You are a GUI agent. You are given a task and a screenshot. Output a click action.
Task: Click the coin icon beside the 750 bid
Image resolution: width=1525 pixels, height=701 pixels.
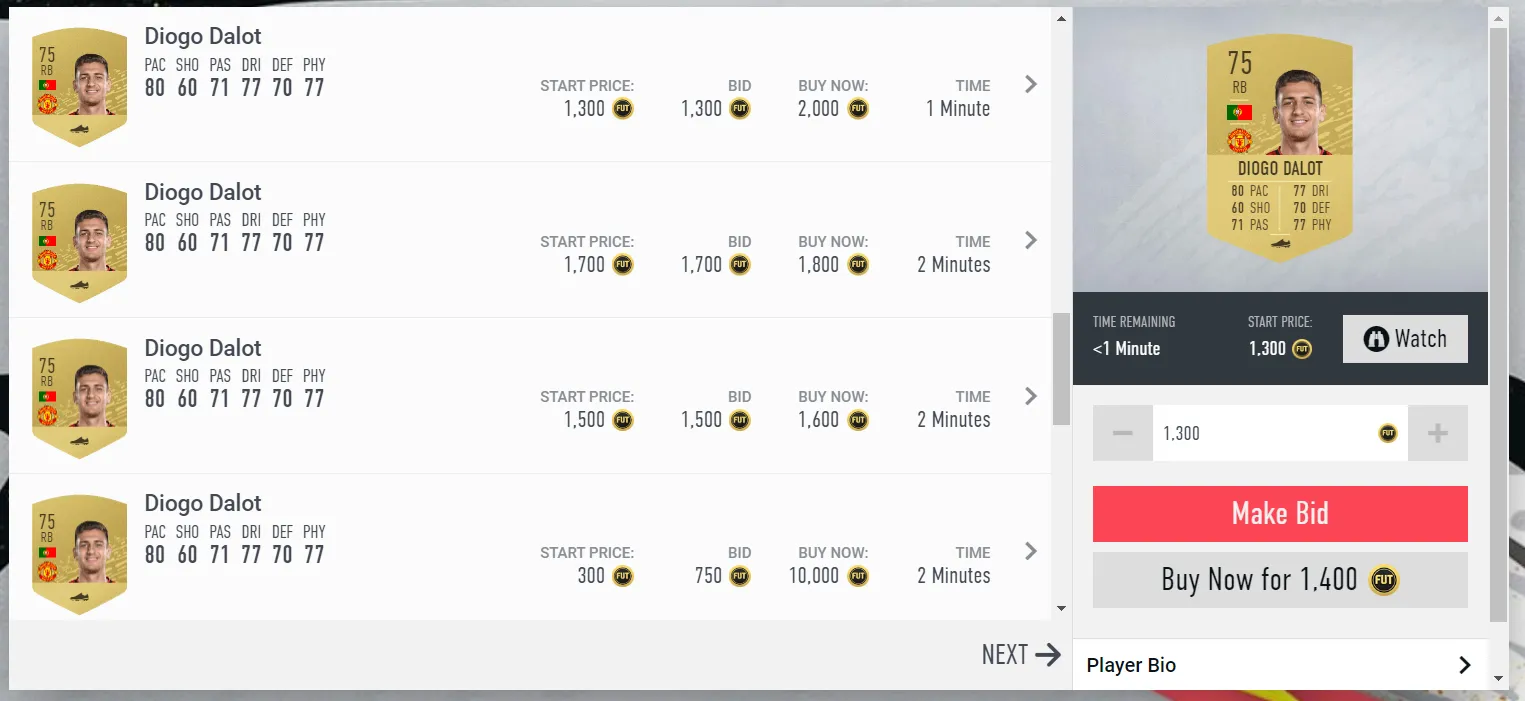(738, 576)
